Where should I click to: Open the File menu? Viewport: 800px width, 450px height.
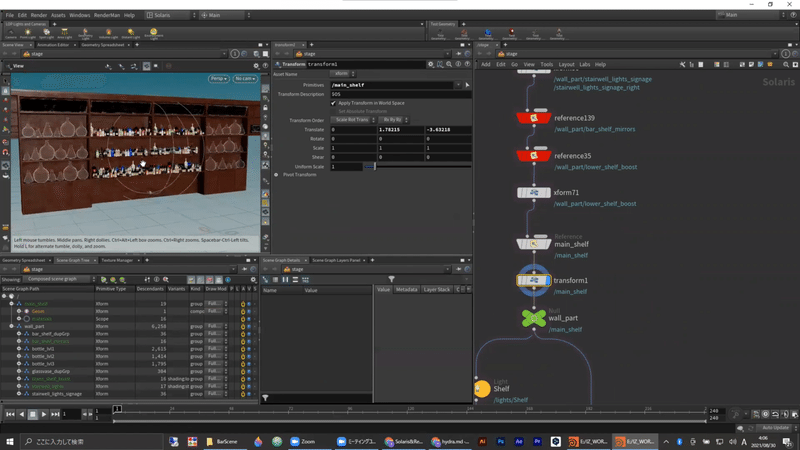tap(10, 15)
